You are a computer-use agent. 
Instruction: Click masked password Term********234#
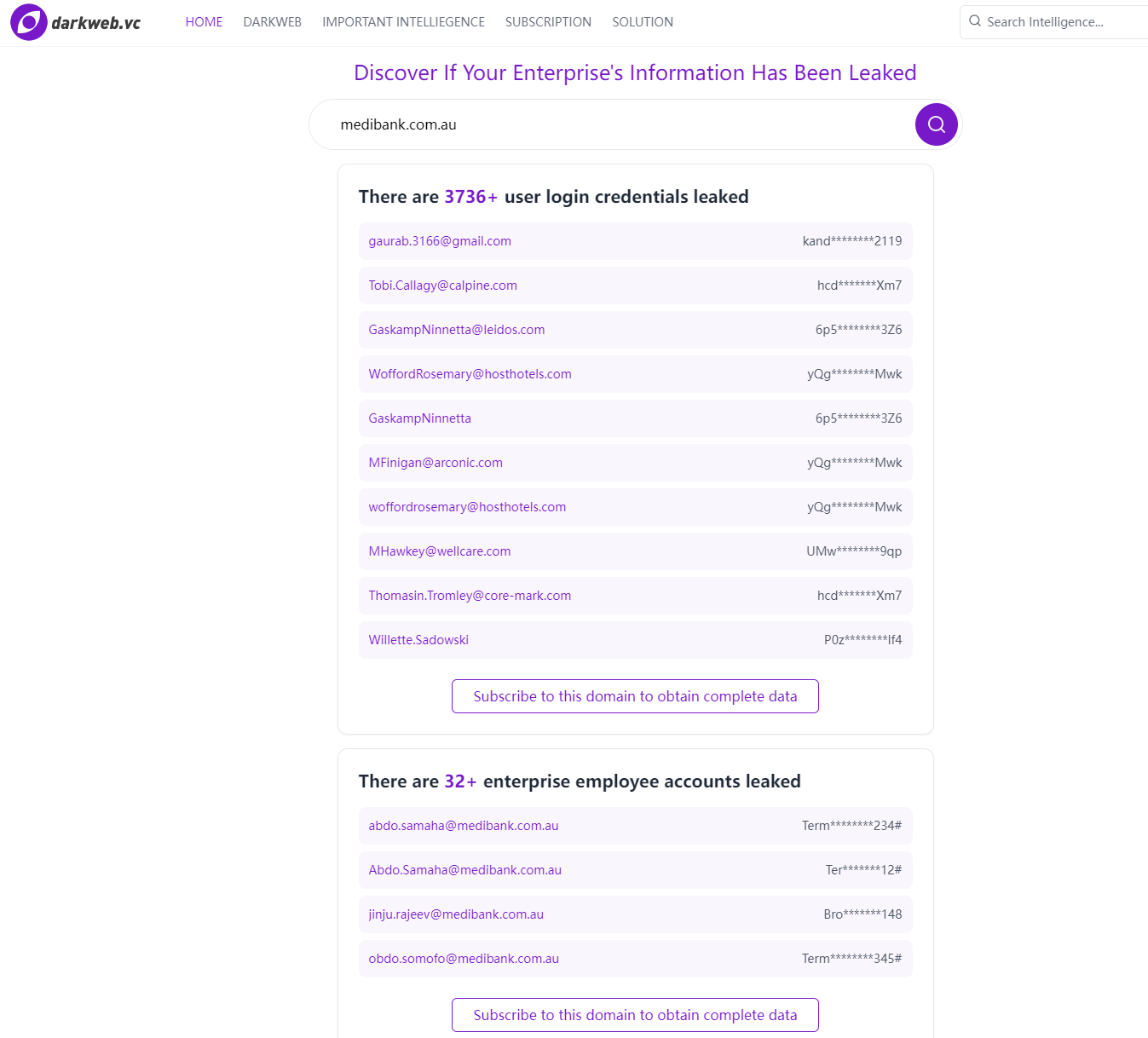[x=851, y=826]
